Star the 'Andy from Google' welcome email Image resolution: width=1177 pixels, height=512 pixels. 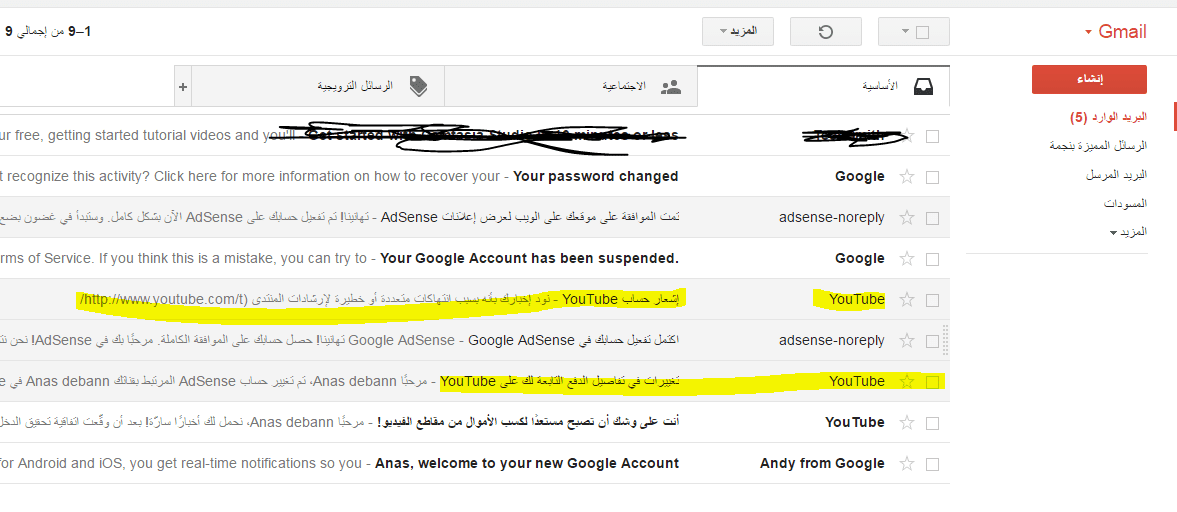coord(907,464)
